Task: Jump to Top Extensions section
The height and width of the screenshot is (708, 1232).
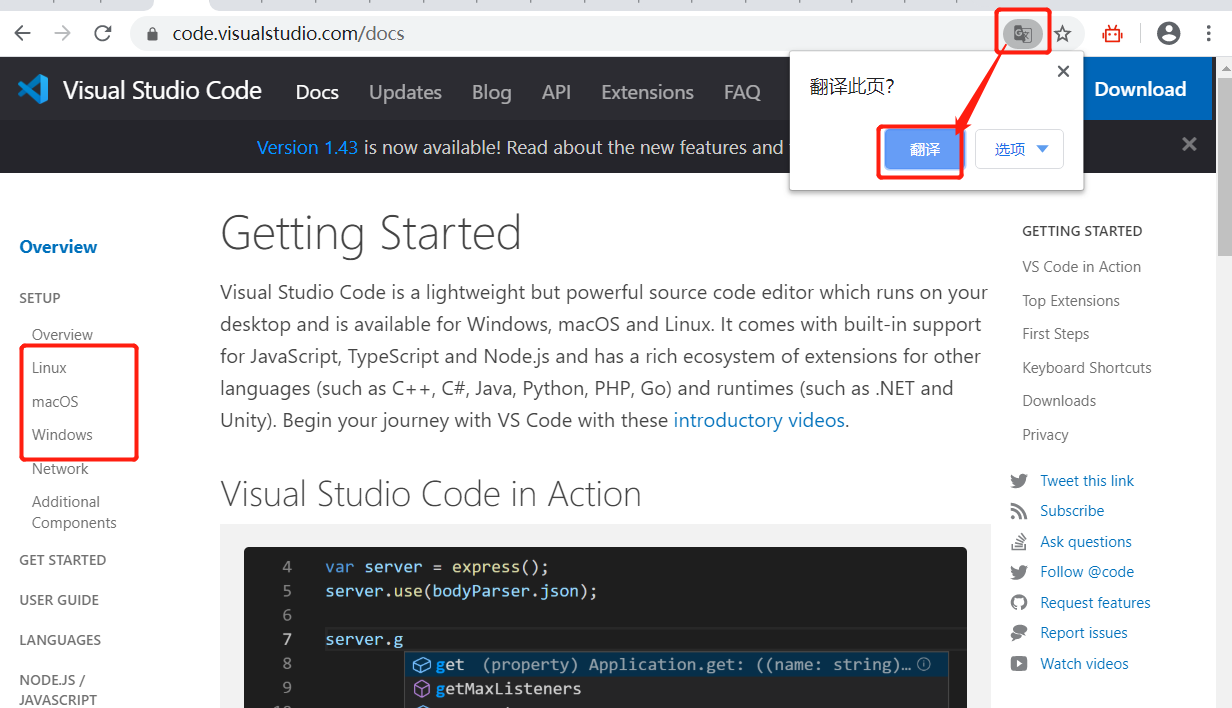Action: coord(1071,301)
